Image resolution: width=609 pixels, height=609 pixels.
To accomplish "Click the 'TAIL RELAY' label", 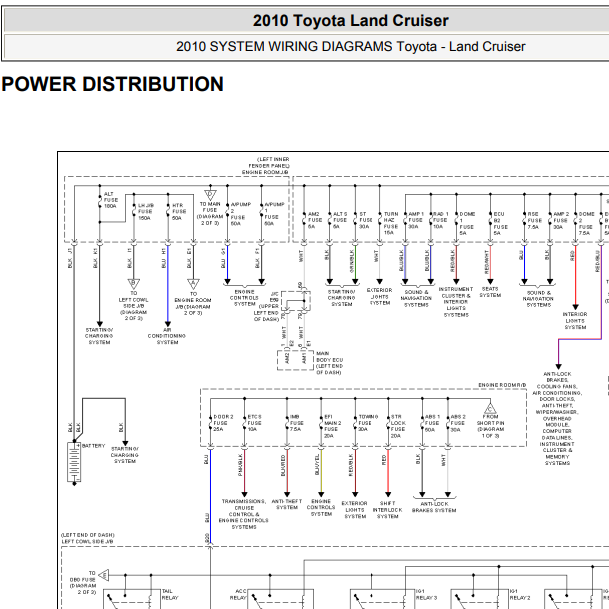I will click(170, 594).
